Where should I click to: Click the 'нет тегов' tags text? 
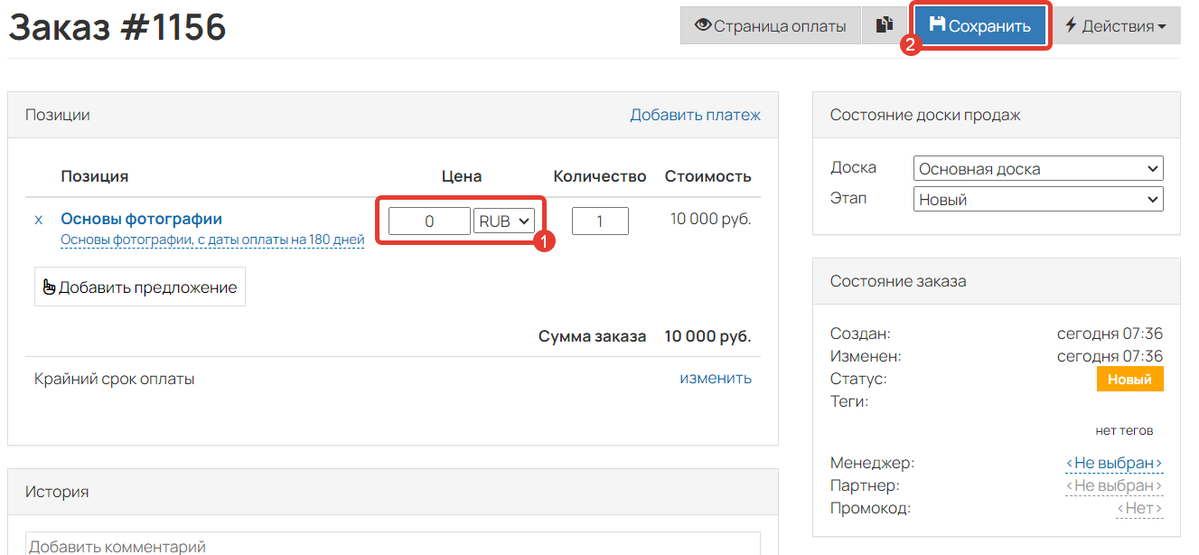coord(1124,431)
